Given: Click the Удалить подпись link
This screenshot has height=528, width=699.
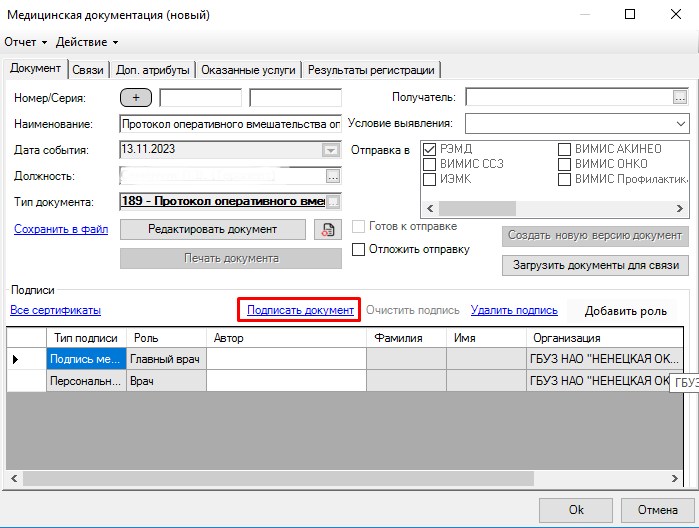Looking at the screenshot, I should tap(514, 310).
